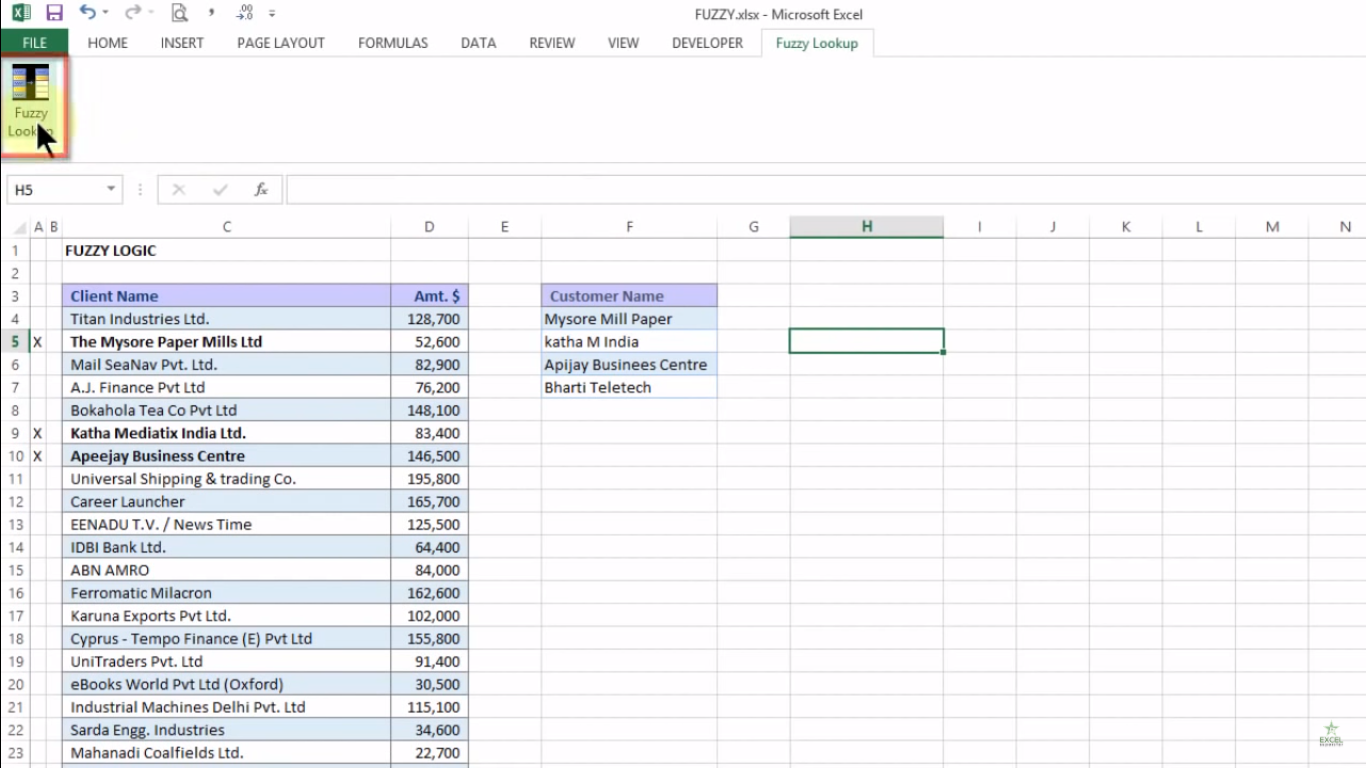Select cell EENADU T.V. / News Time
This screenshot has height=768, width=1366.
[x=227, y=525]
